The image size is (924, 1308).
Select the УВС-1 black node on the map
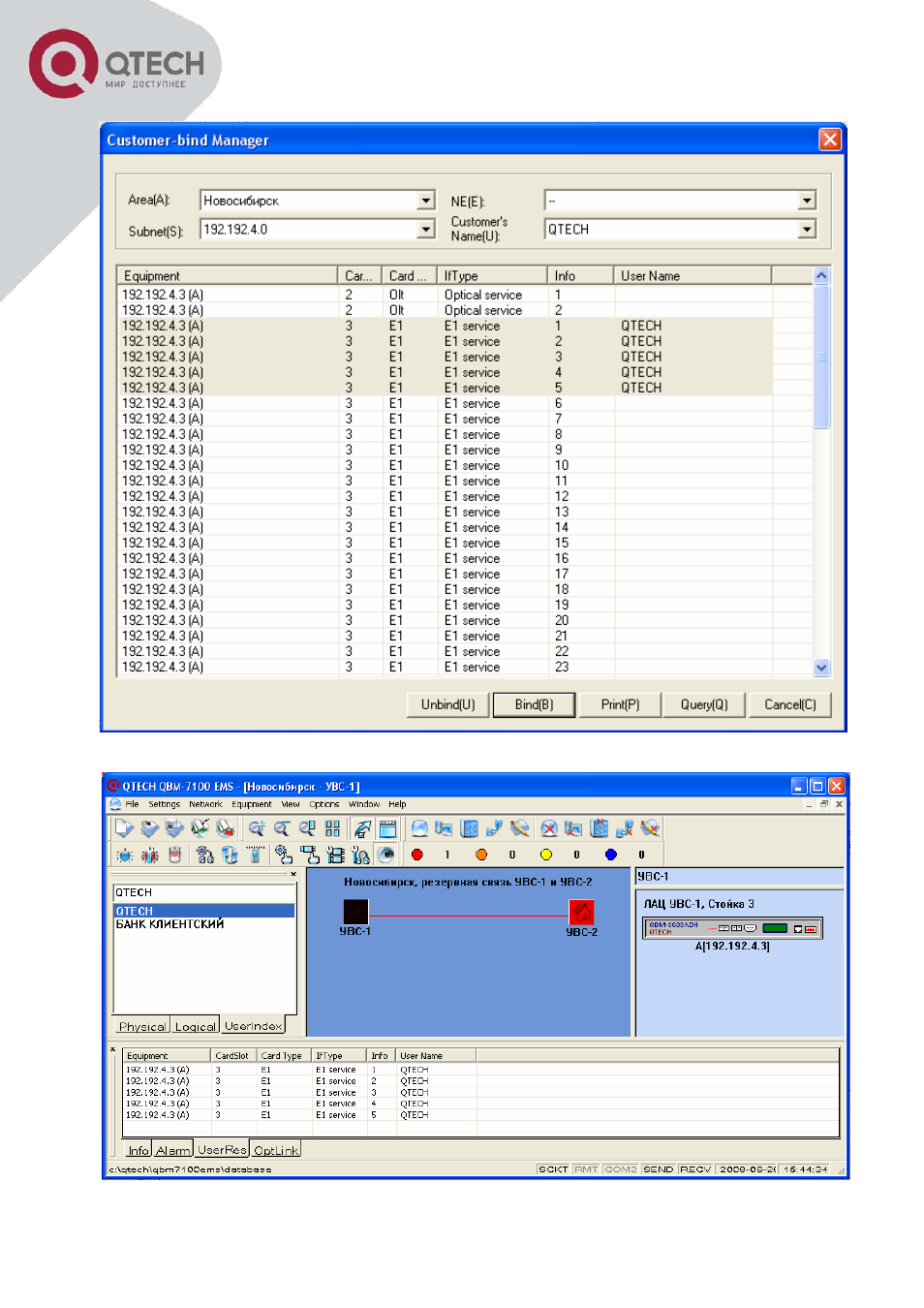(x=355, y=911)
